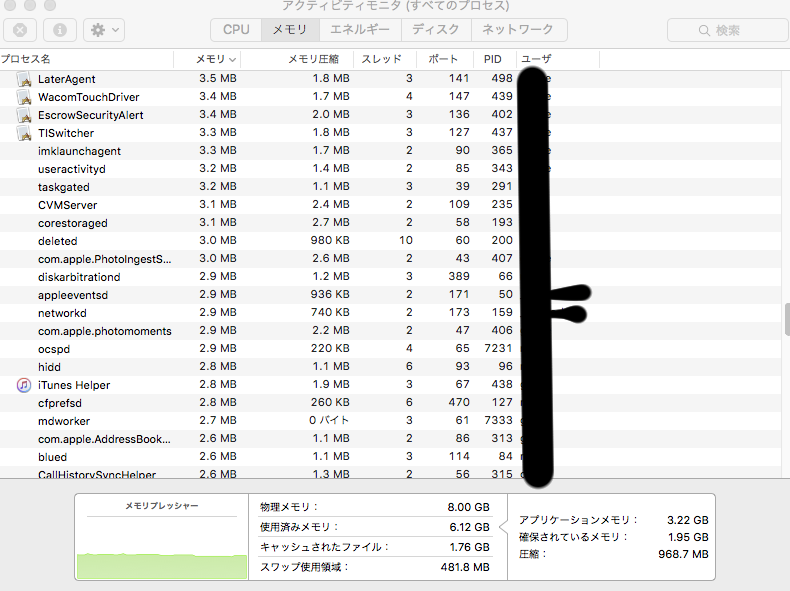Image resolution: width=790 pixels, height=591 pixels.
Task: Select the taskgated process
Action: click(63, 187)
